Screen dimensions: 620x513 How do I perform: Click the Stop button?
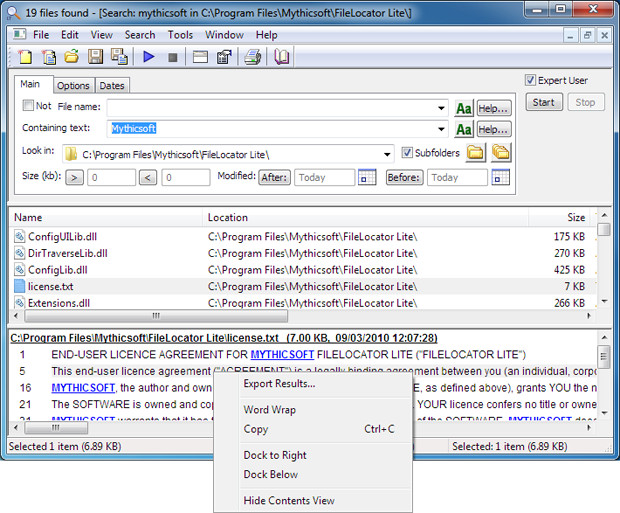point(586,102)
